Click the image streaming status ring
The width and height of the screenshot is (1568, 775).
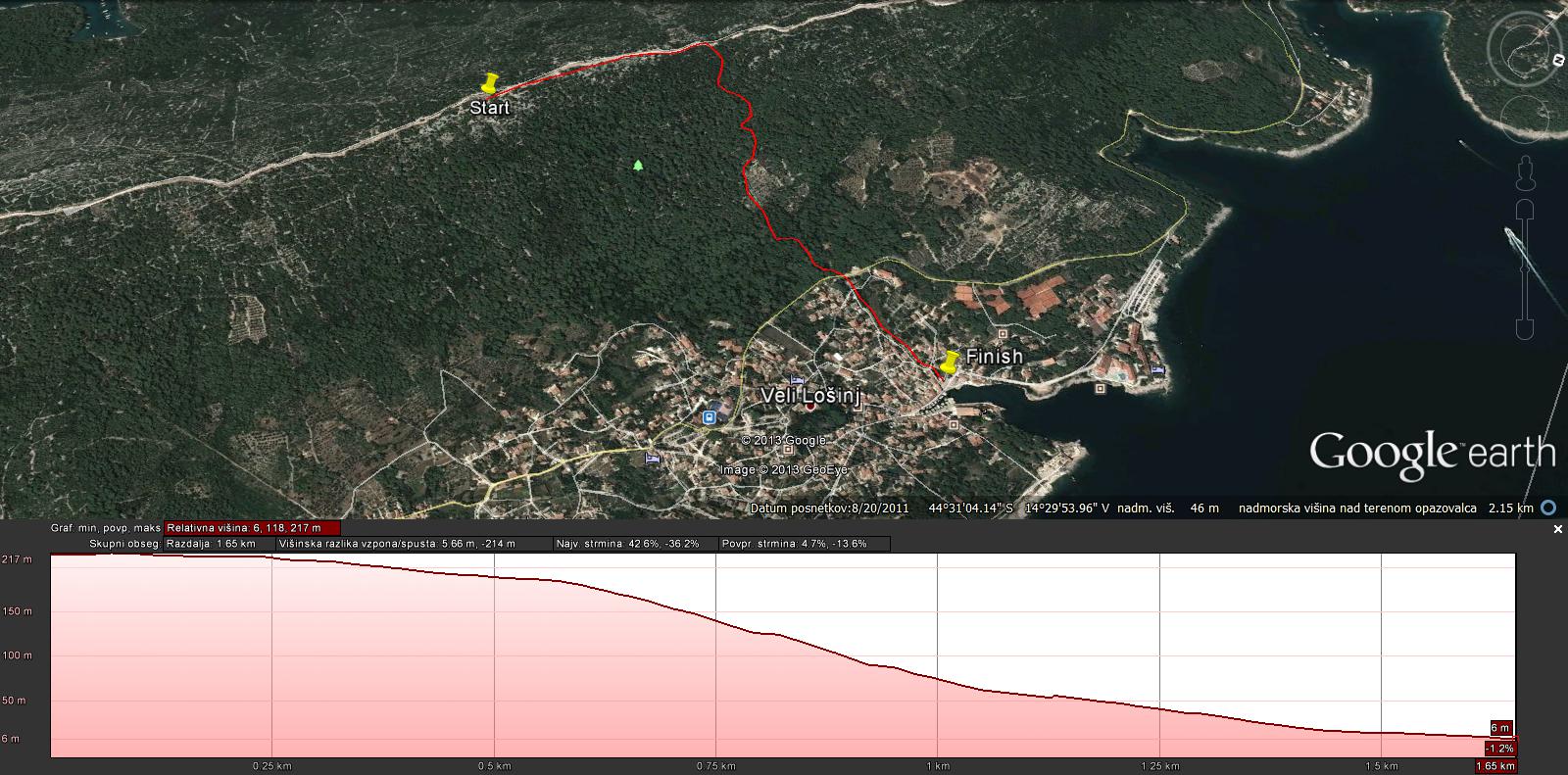1548,508
